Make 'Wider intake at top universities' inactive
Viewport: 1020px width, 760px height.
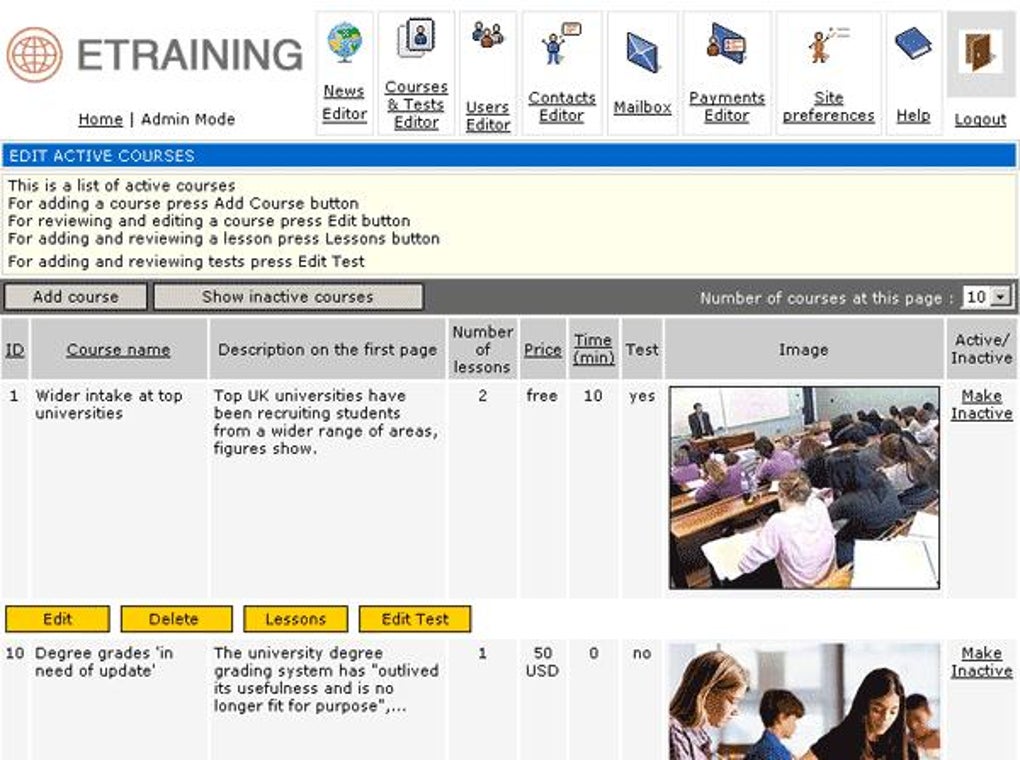point(981,403)
